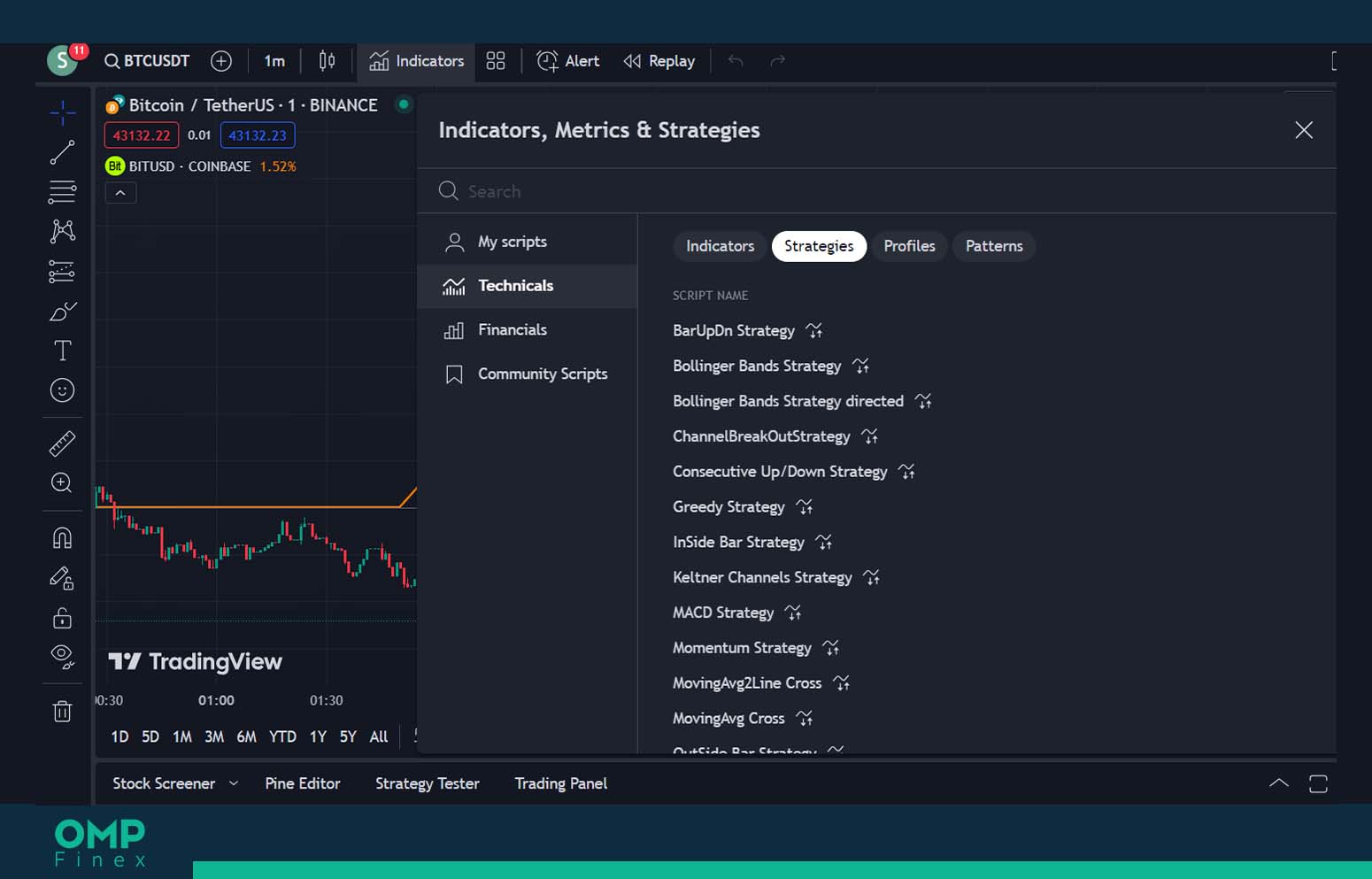Viewport: 1372px width, 879px height.
Task: Select the crosshair cursor tool
Action: [x=62, y=112]
